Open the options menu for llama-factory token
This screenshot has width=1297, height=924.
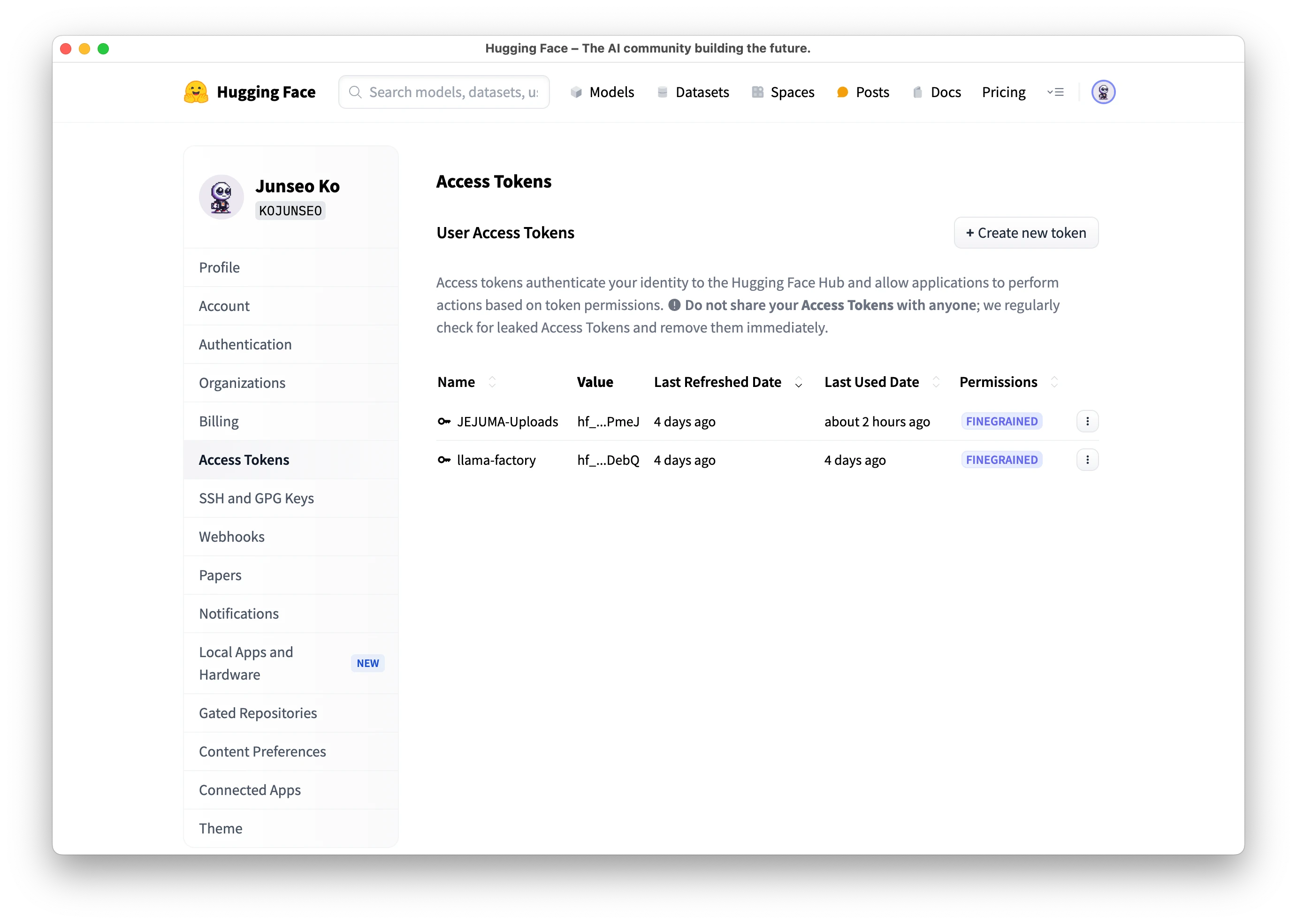(x=1087, y=460)
